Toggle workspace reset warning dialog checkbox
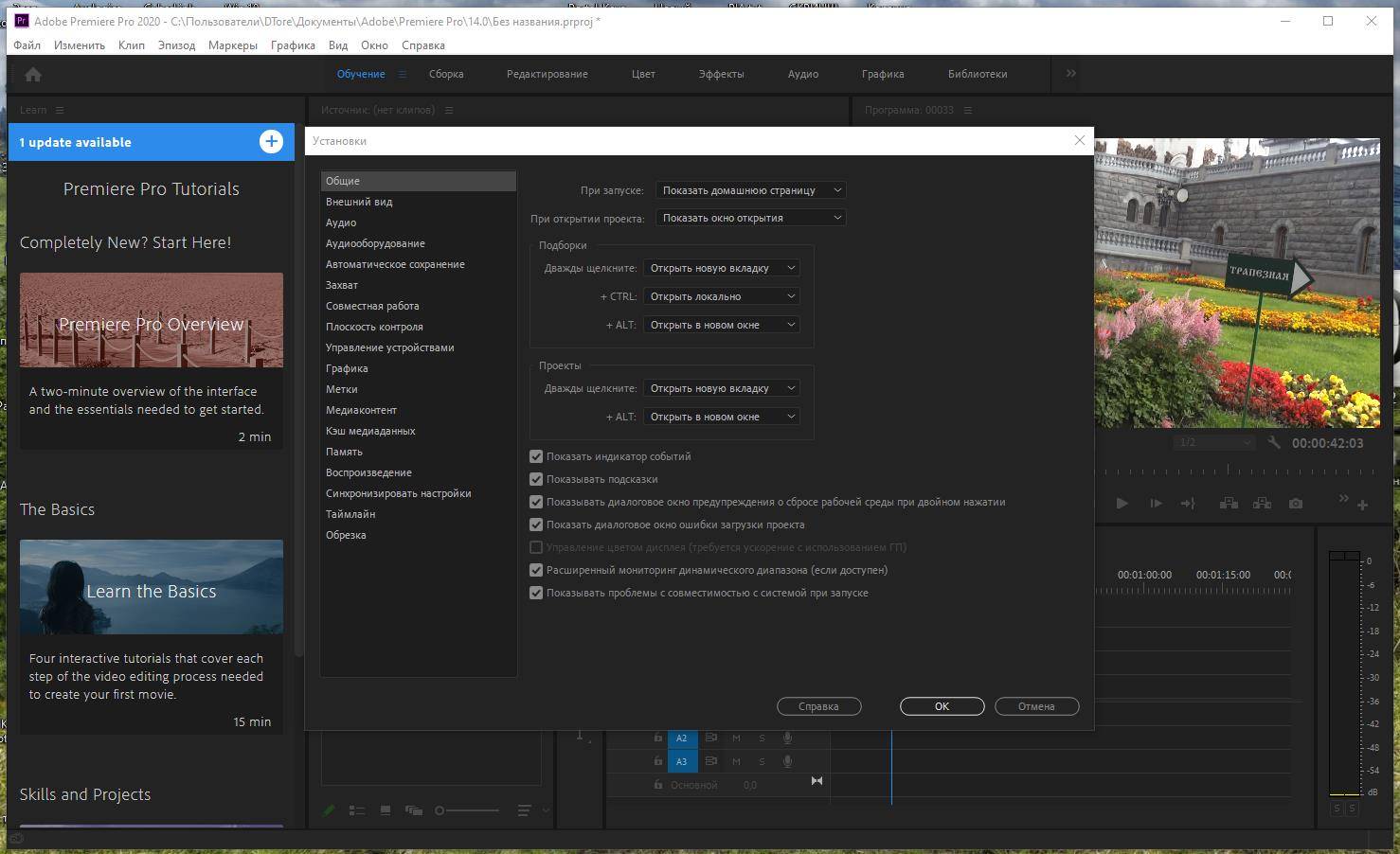The image size is (1400, 854). [x=536, y=502]
